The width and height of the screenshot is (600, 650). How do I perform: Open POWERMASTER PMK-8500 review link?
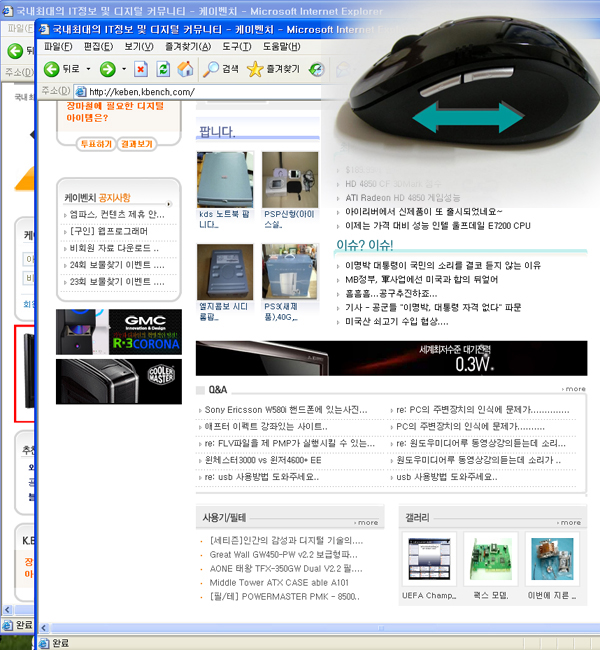click(284, 597)
